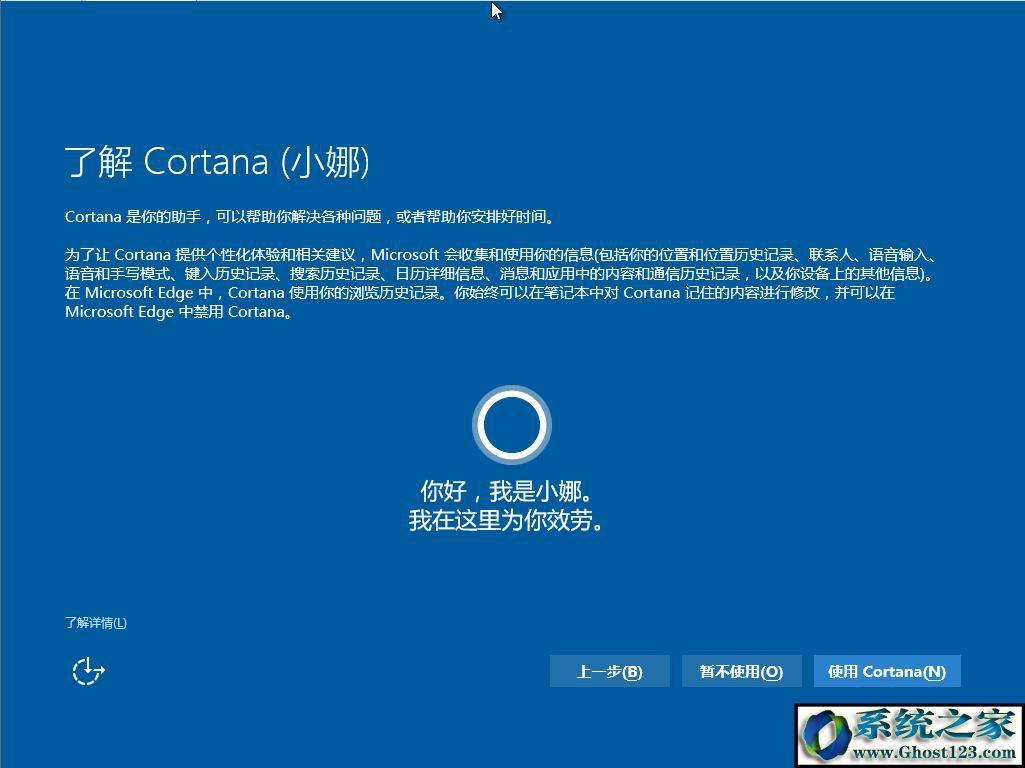The image size is (1025, 768).
Task: Click the Cortana circle logo
Action: [512, 425]
